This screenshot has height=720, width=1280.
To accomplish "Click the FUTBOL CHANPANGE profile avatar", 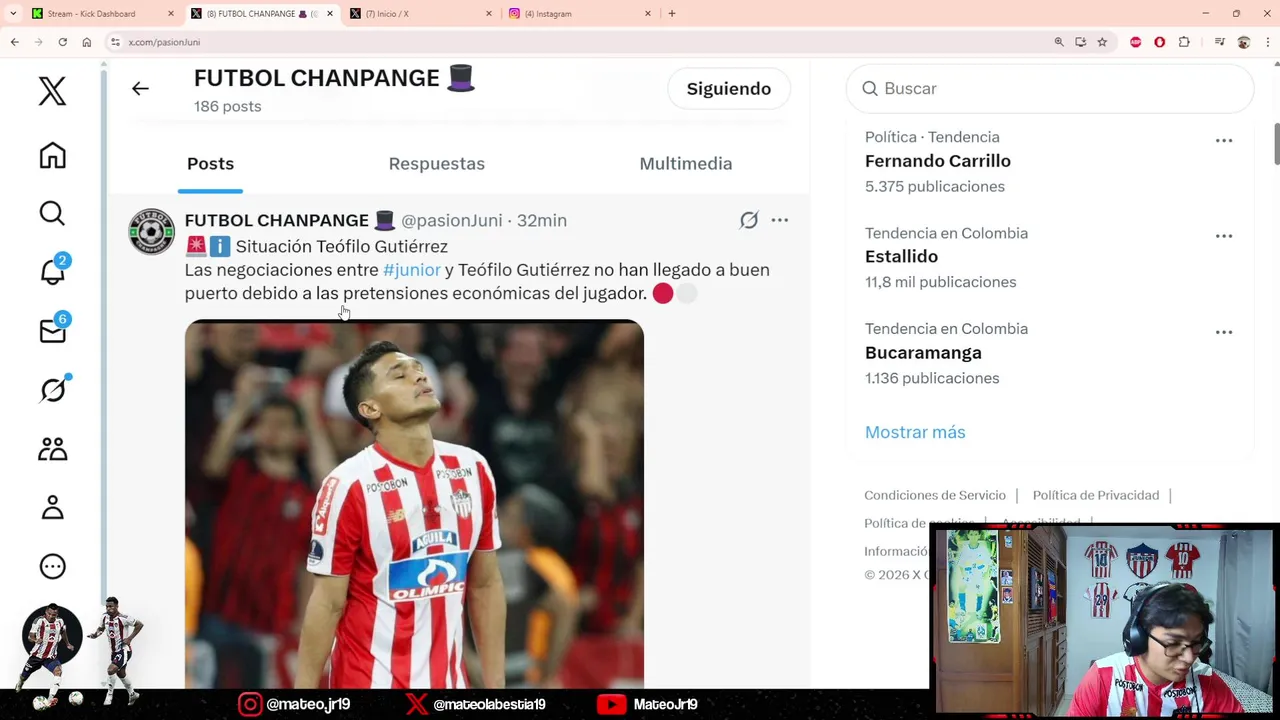I will click(152, 232).
